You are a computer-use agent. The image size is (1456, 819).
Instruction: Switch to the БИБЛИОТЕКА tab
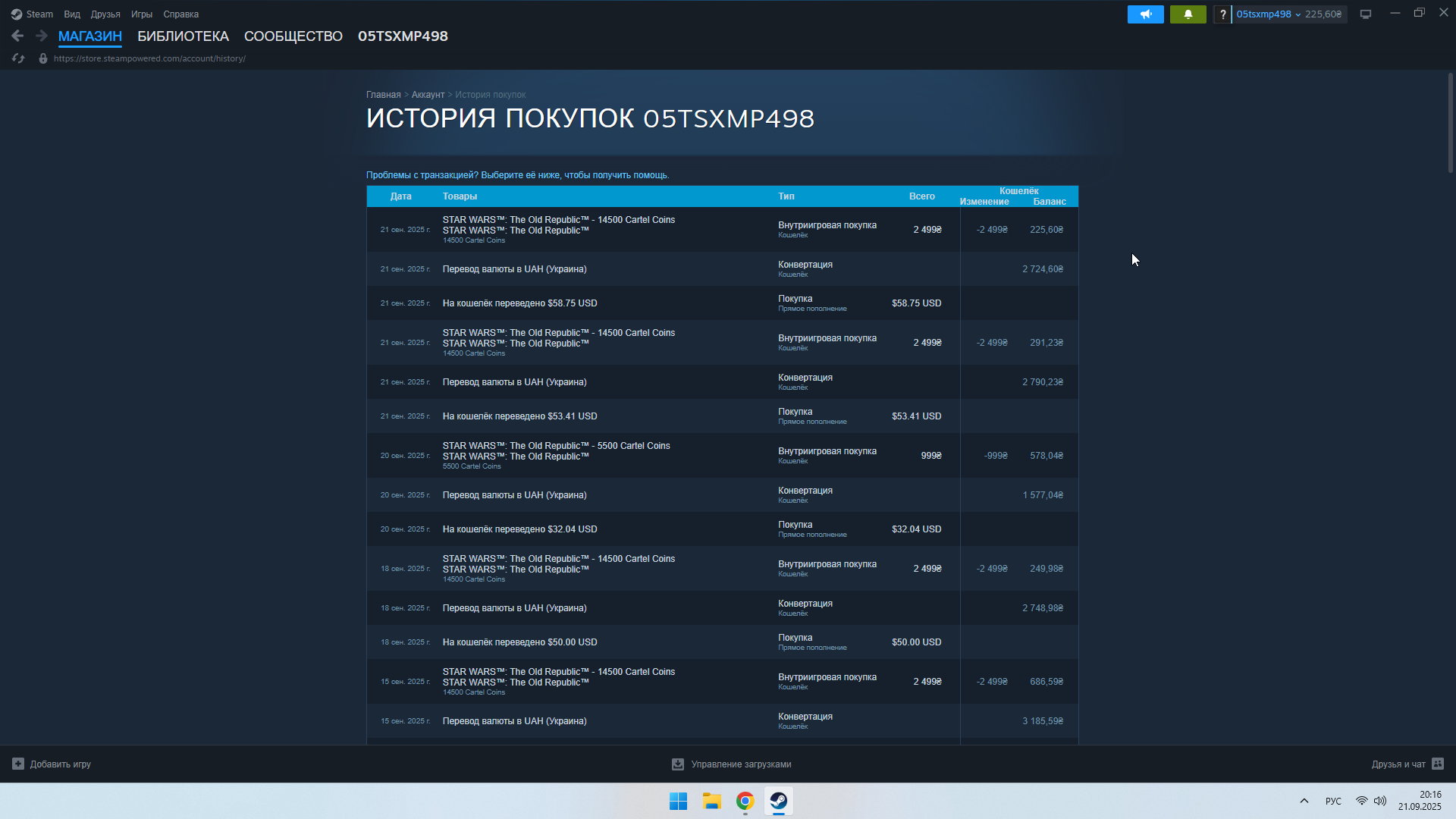click(183, 36)
